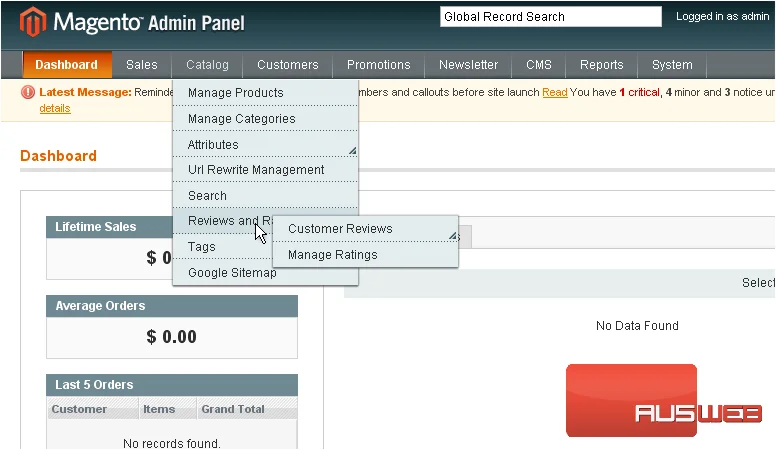
Task: Open the Sales menu
Action: coord(142,65)
